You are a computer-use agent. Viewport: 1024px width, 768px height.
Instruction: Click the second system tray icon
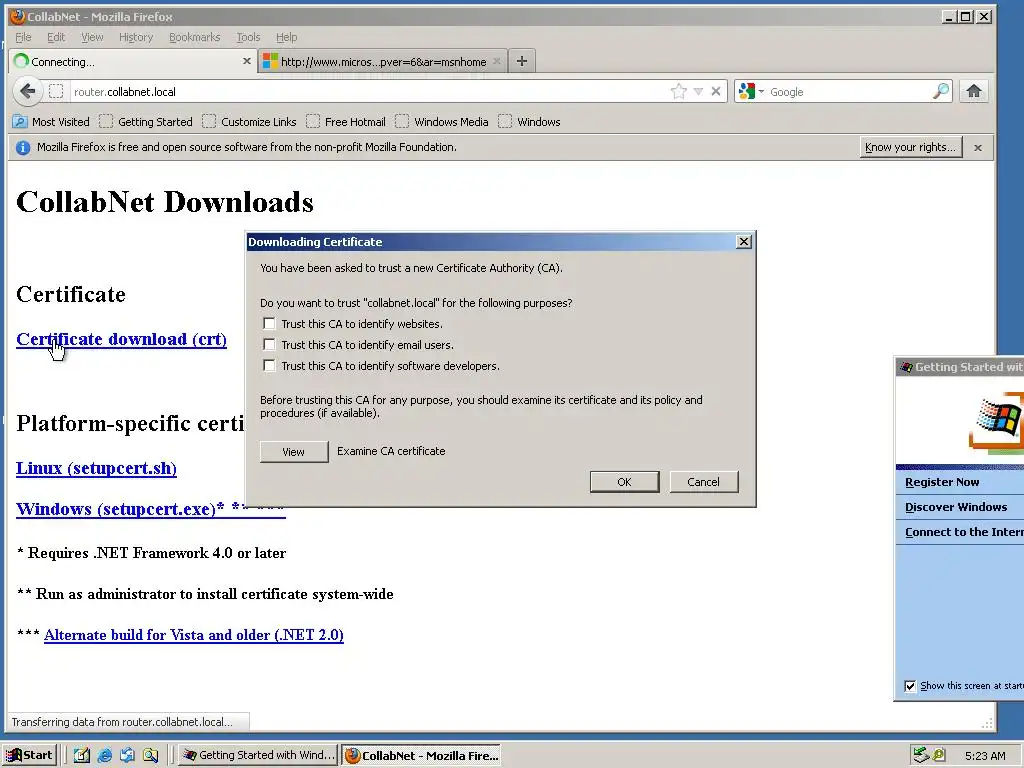(939, 755)
